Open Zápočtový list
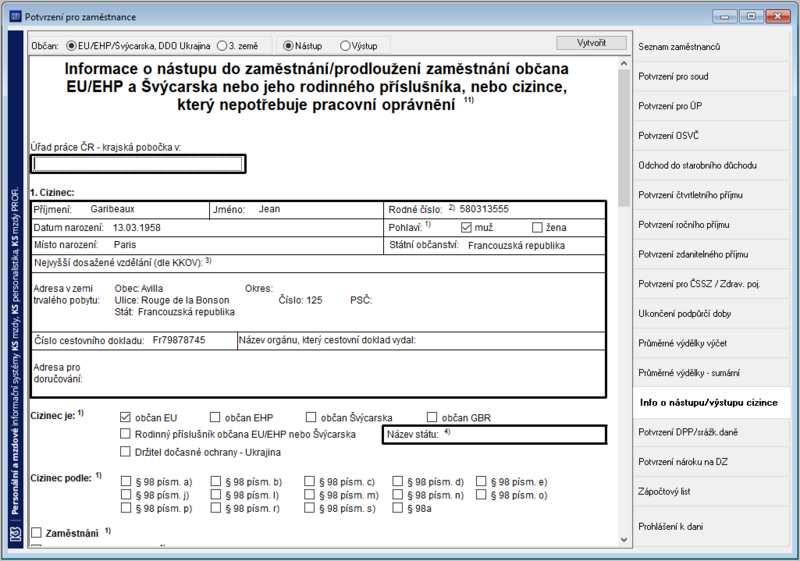800x561 pixels. pyautogui.click(x=711, y=491)
